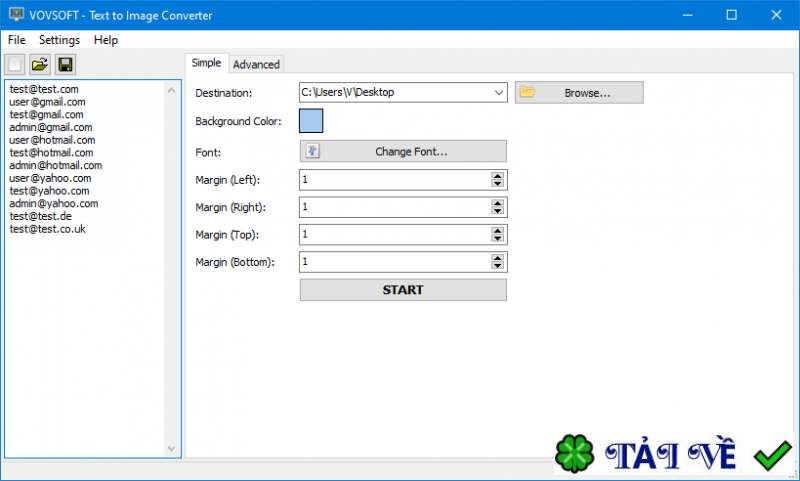This screenshot has width=800, height=481.
Task: Click the Browse... button
Action: pos(579,93)
